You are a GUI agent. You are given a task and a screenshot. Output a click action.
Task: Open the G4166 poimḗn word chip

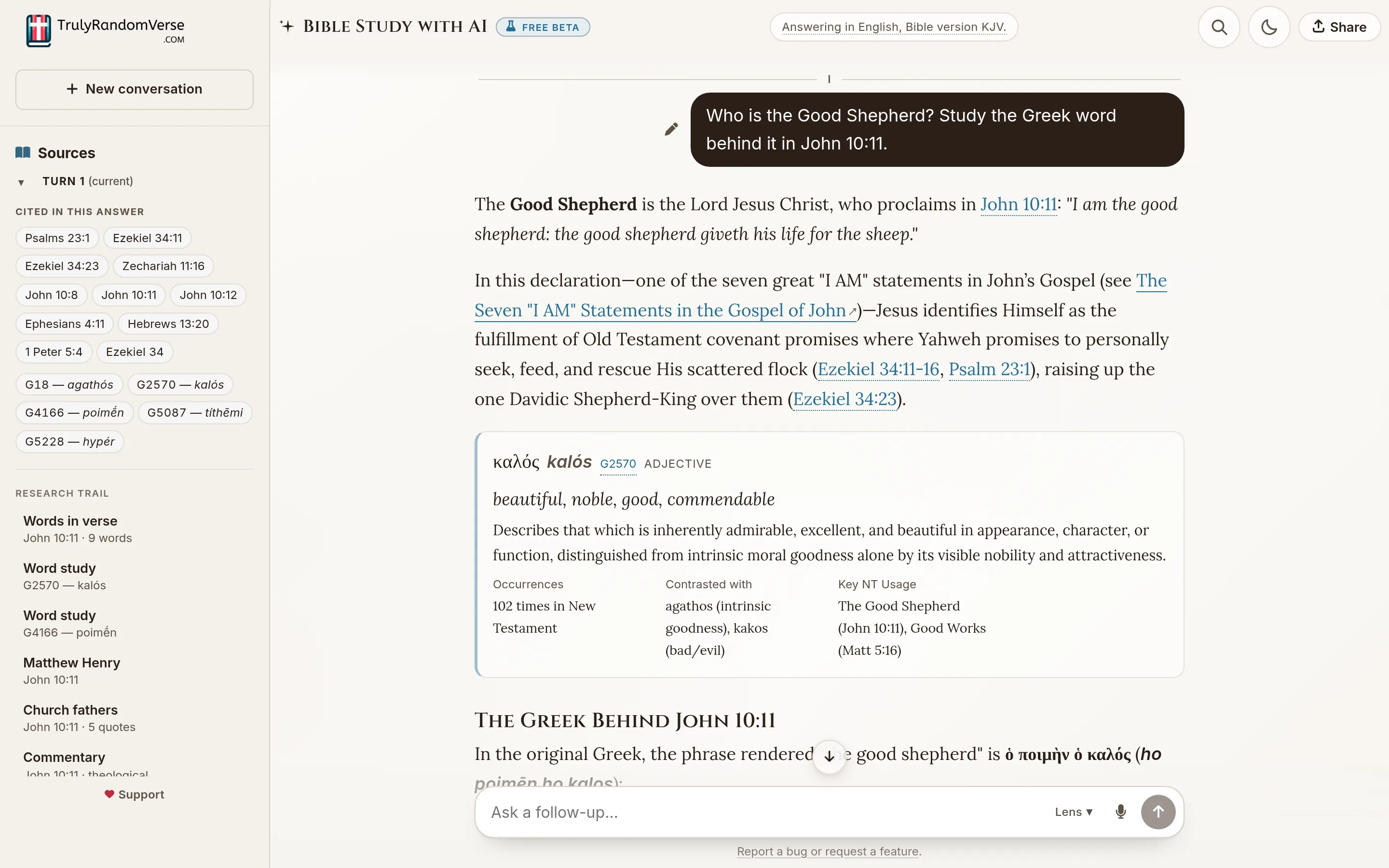coord(75,413)
